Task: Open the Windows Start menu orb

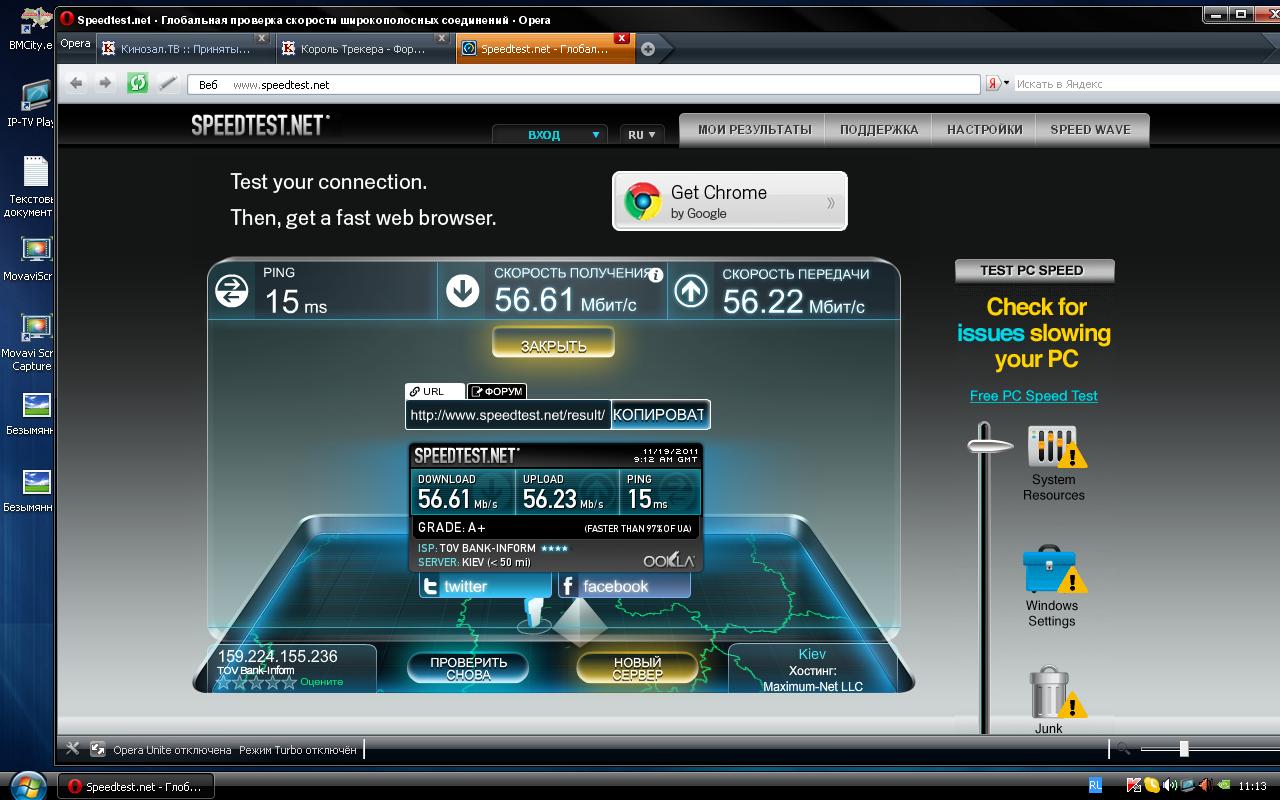Action: (27, 784)
